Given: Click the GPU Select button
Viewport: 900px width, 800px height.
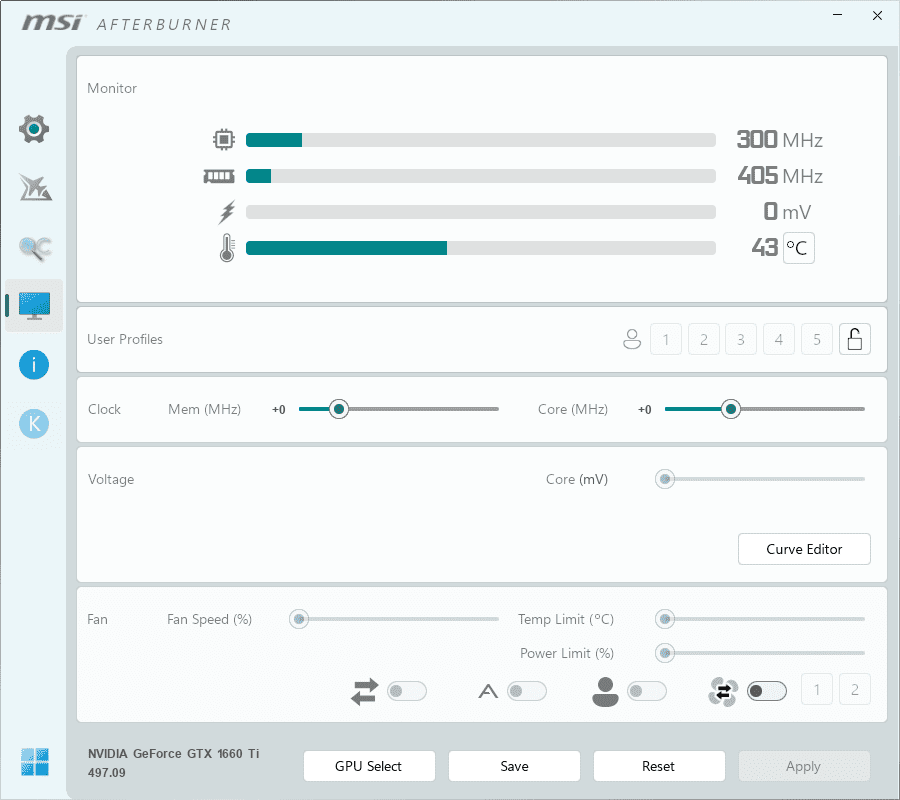Looking at the screenshot, I should tap(369, 766).
